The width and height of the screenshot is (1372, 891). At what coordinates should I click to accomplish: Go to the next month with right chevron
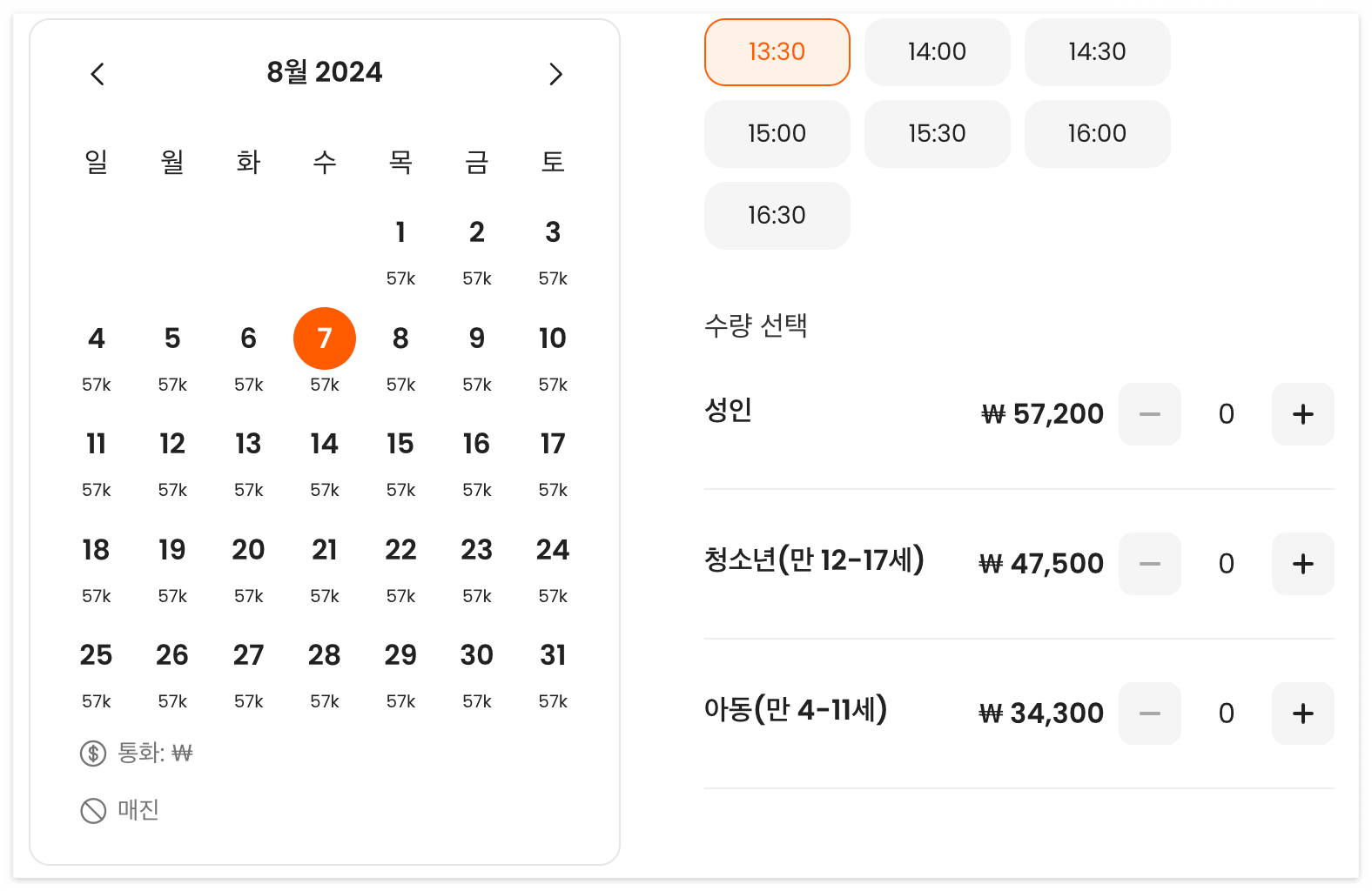[555, 74]
